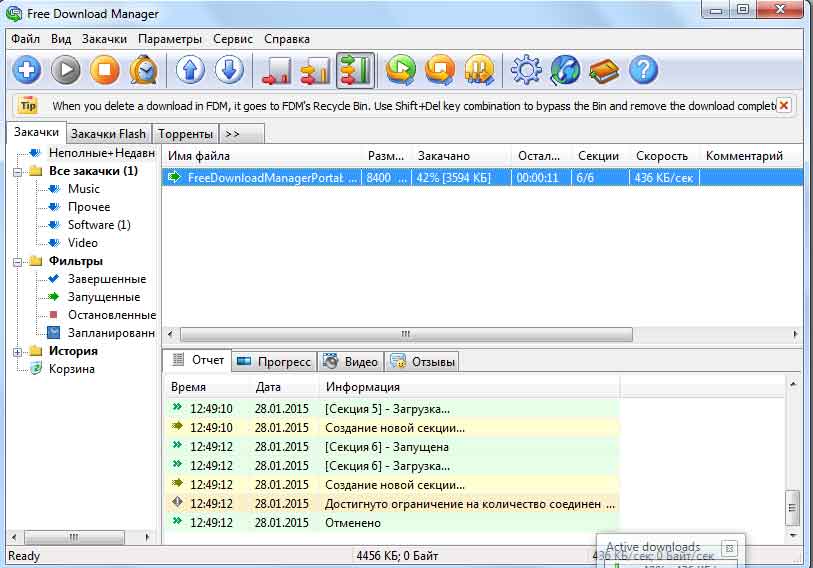This screenshot has height=568, width=813.
Task: Select FreeDownloadManagerPortal download row
Action: (482, 178)
